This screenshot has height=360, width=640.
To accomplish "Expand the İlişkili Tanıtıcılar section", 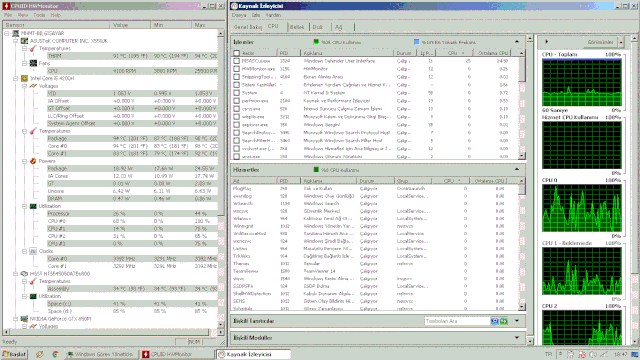I will (517, 321).
